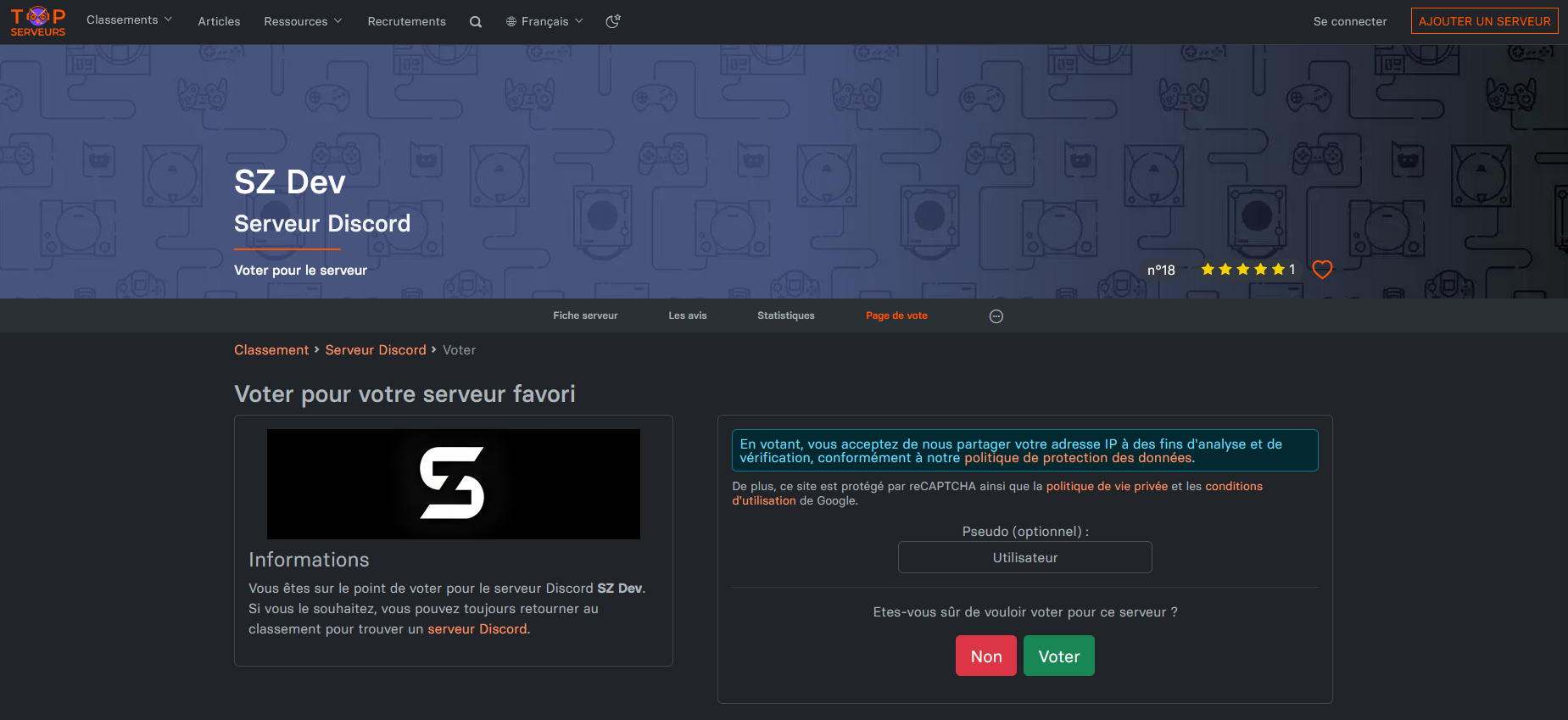
Task: Click the SZ Dev server title
Action: click(290, 182)
